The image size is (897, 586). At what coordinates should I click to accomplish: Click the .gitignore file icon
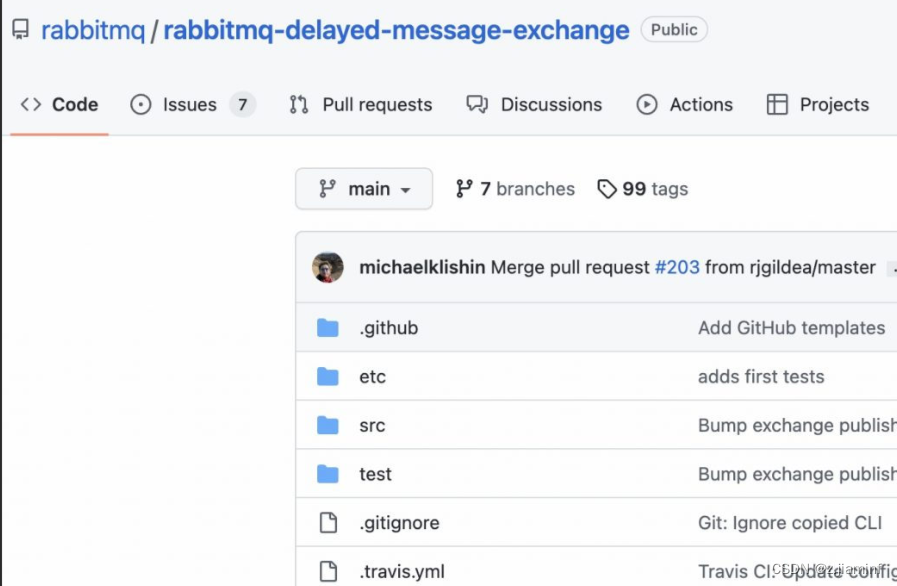[328, 523]
